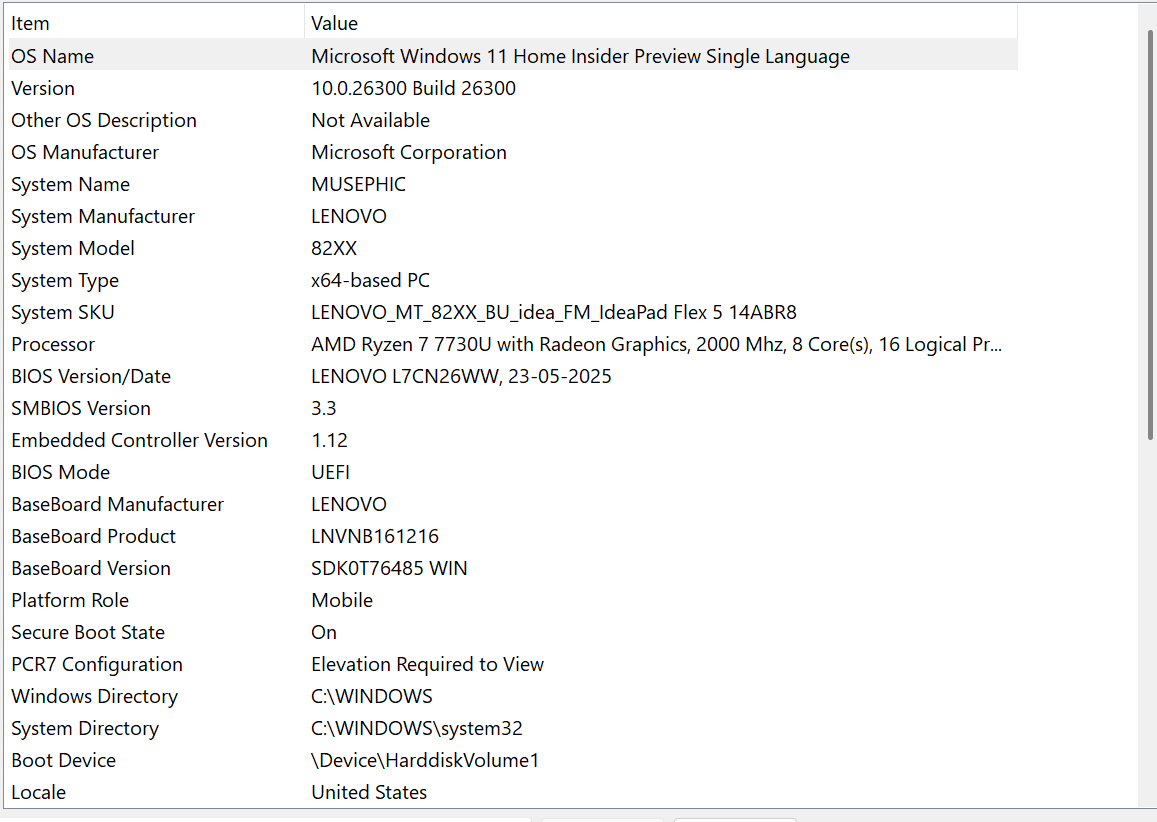Viewport: 1157px width, 822px height.
Task: Select the BaseBoard Product row label
Action: click(x=94, y=536)
